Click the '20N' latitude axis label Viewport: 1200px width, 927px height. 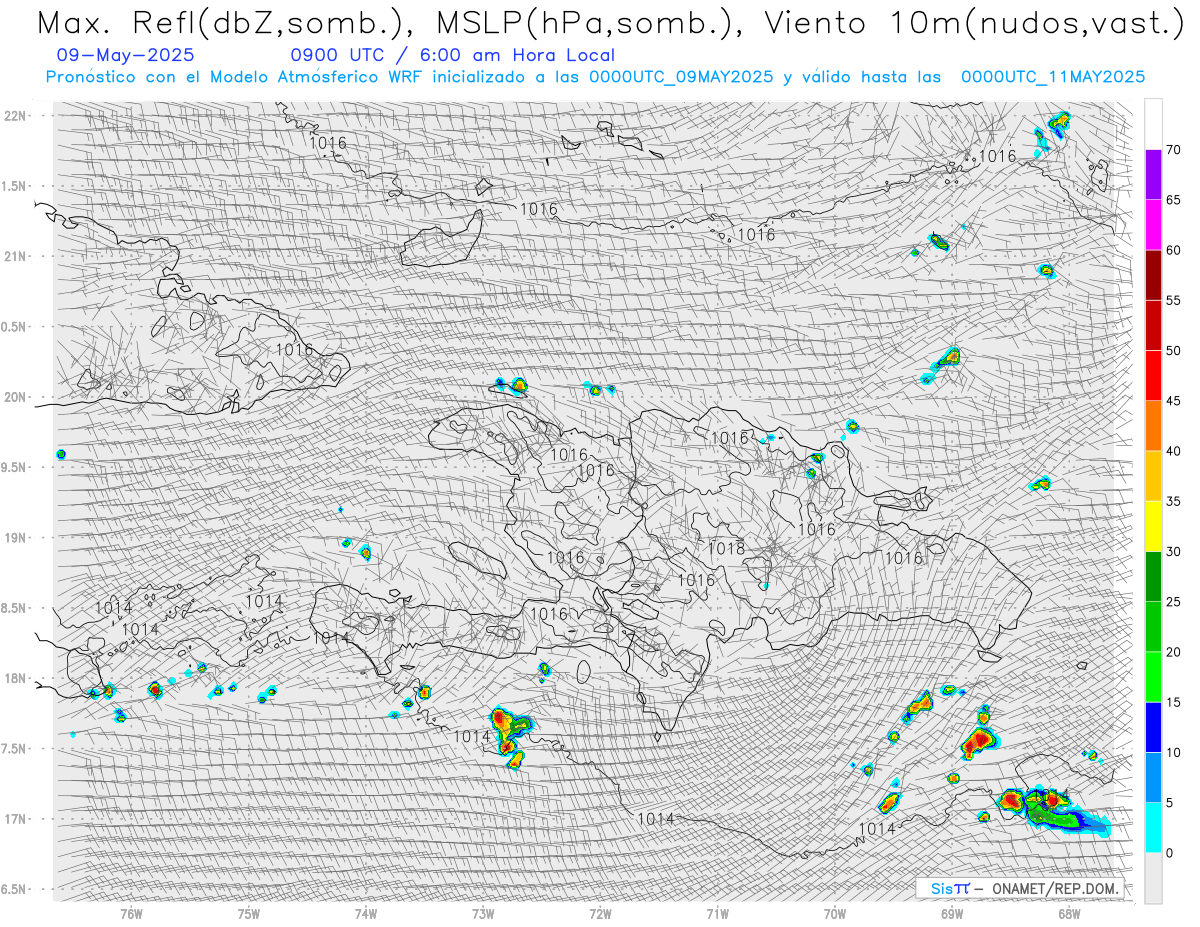(x=17, y=397)
